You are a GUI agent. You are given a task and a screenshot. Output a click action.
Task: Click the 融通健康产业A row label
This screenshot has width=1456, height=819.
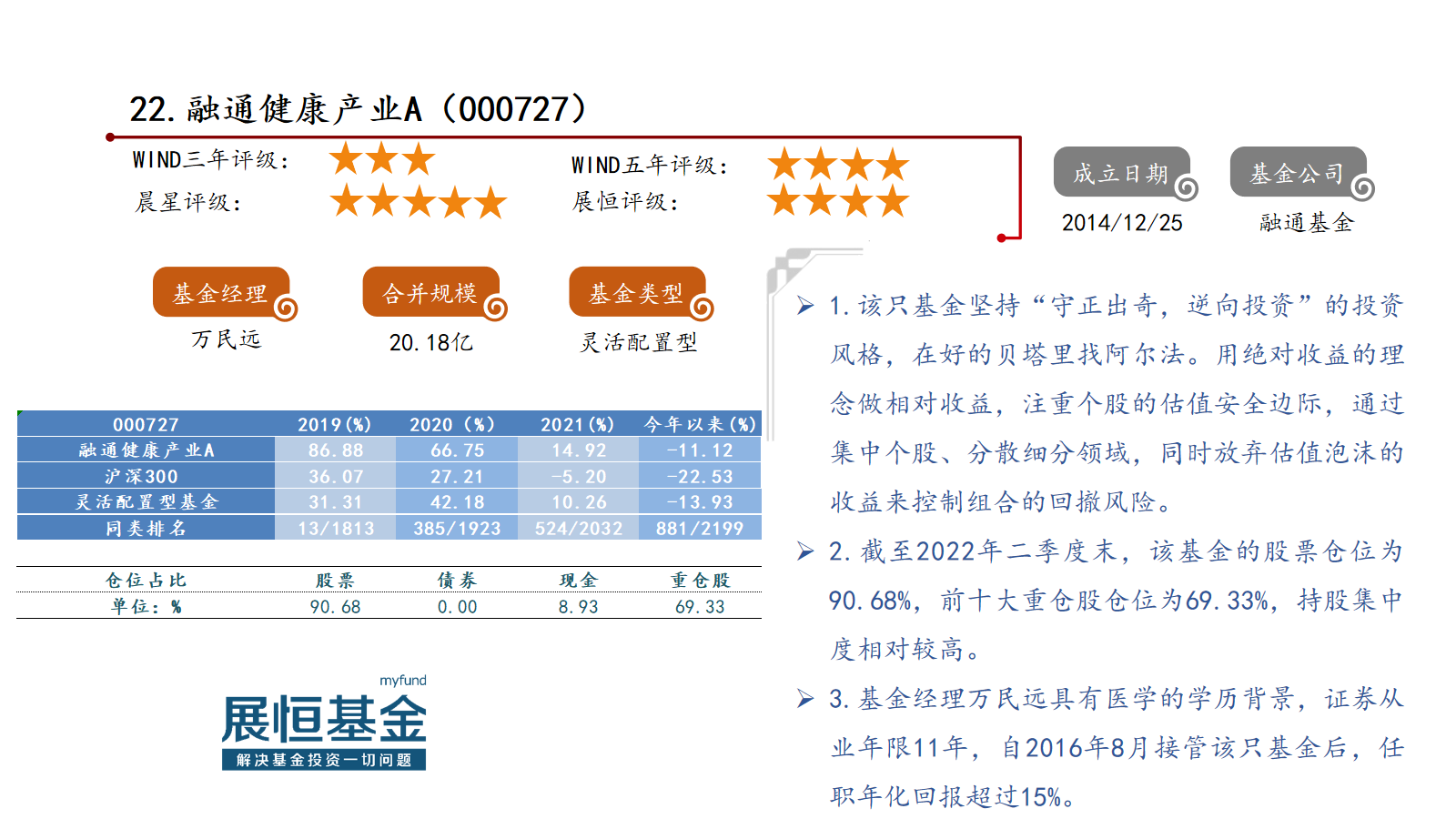146,450
